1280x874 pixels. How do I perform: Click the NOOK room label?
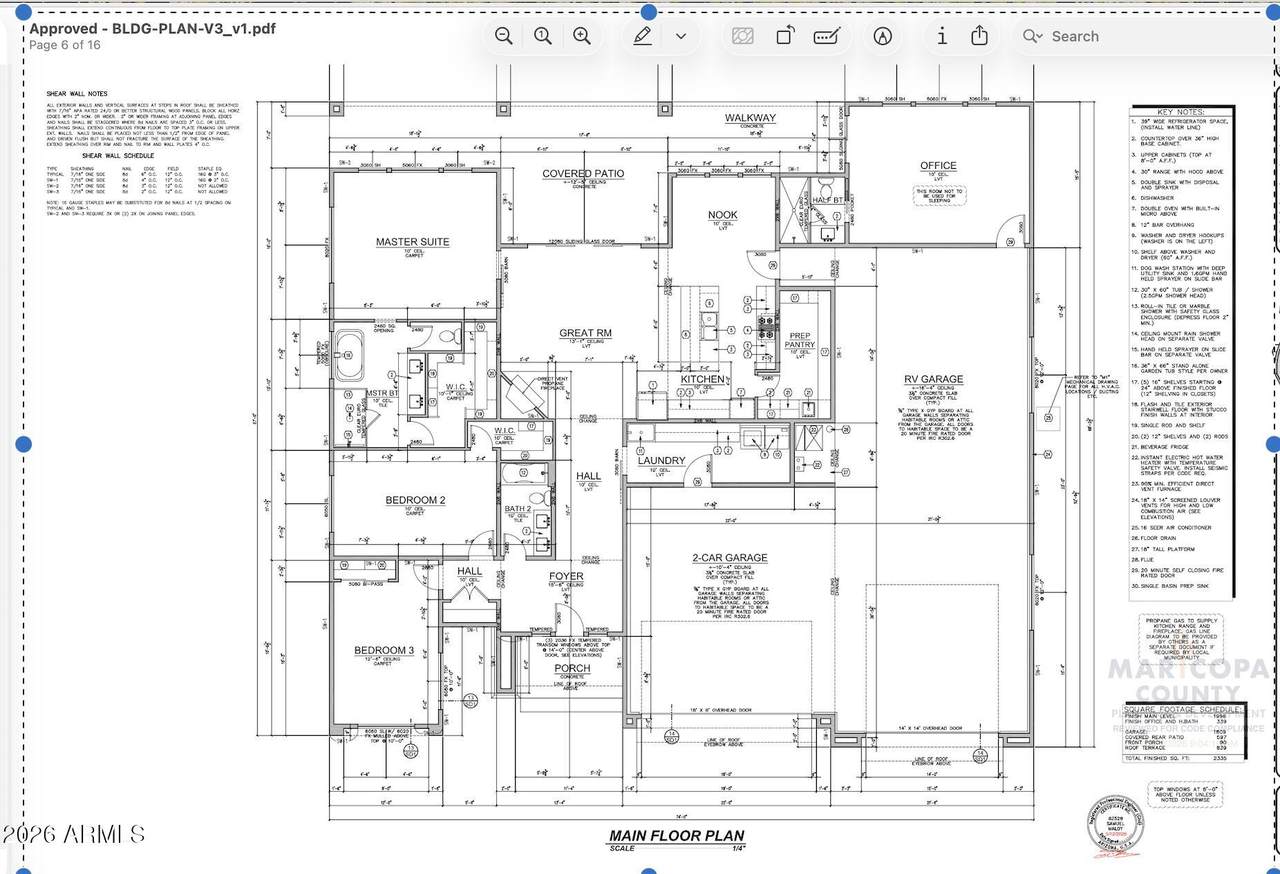(x=723, y=215)
